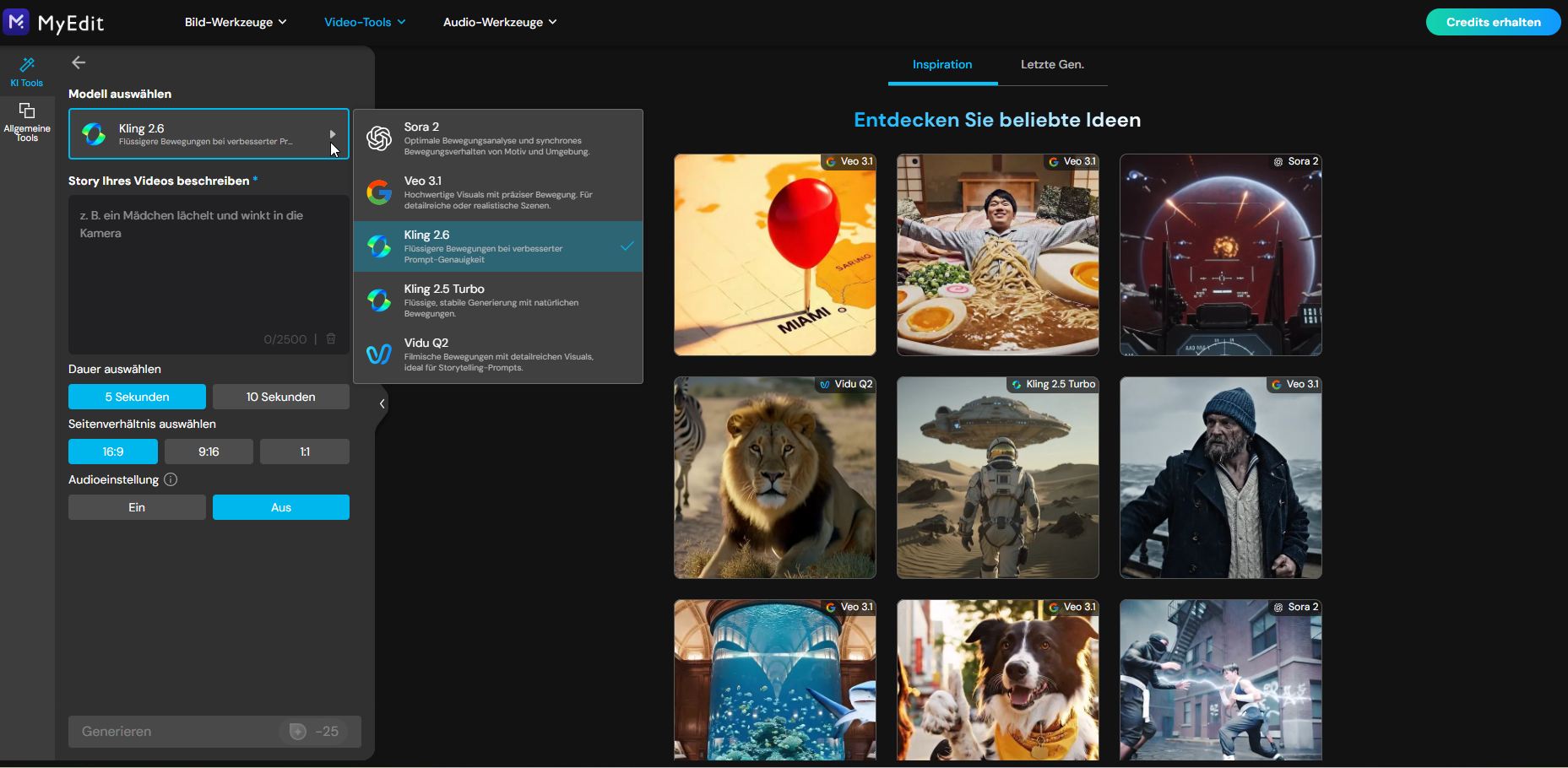The height and width of the screenshot is (768, 1568).
Task: Select Vidu Q2 model option
Action: coord(498,354)
